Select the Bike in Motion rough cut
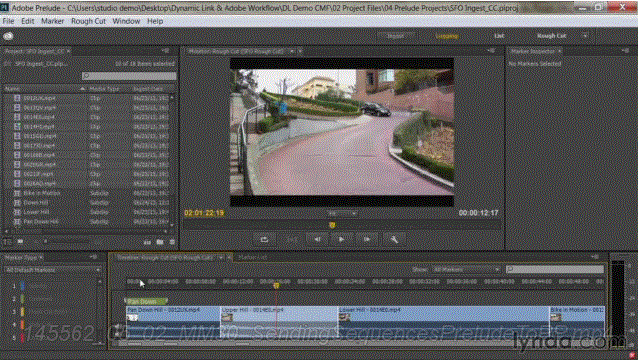Screen dimensions: 638x360 (42, 193)
